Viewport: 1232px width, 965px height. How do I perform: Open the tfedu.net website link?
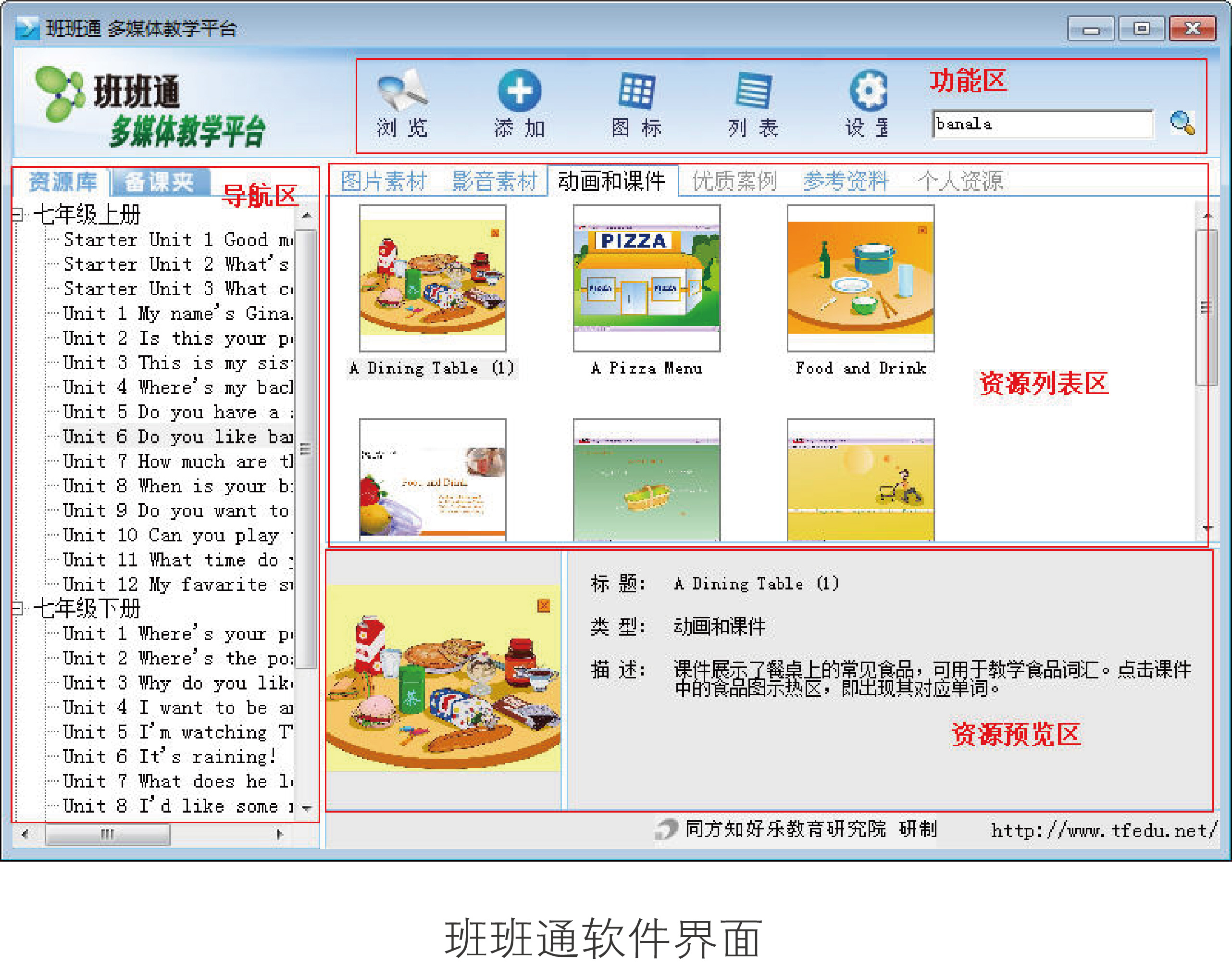click(x=1103, y=830)
